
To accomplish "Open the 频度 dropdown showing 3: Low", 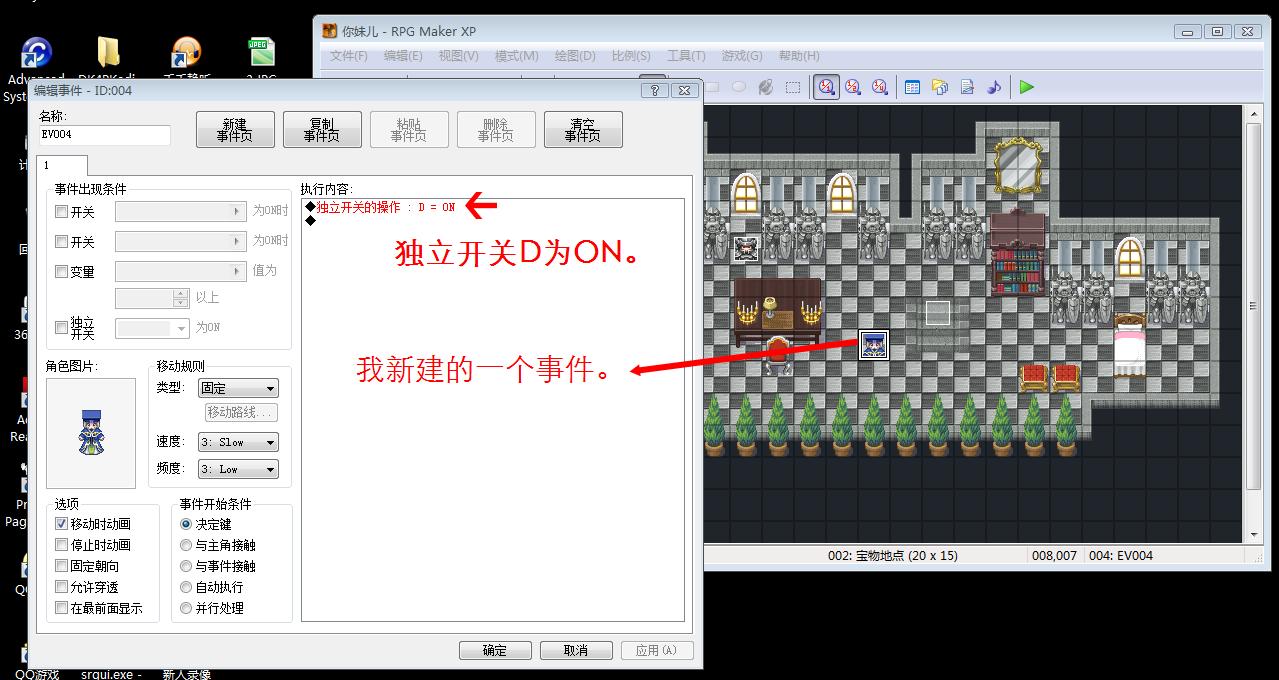I will (x=238, y=469).
